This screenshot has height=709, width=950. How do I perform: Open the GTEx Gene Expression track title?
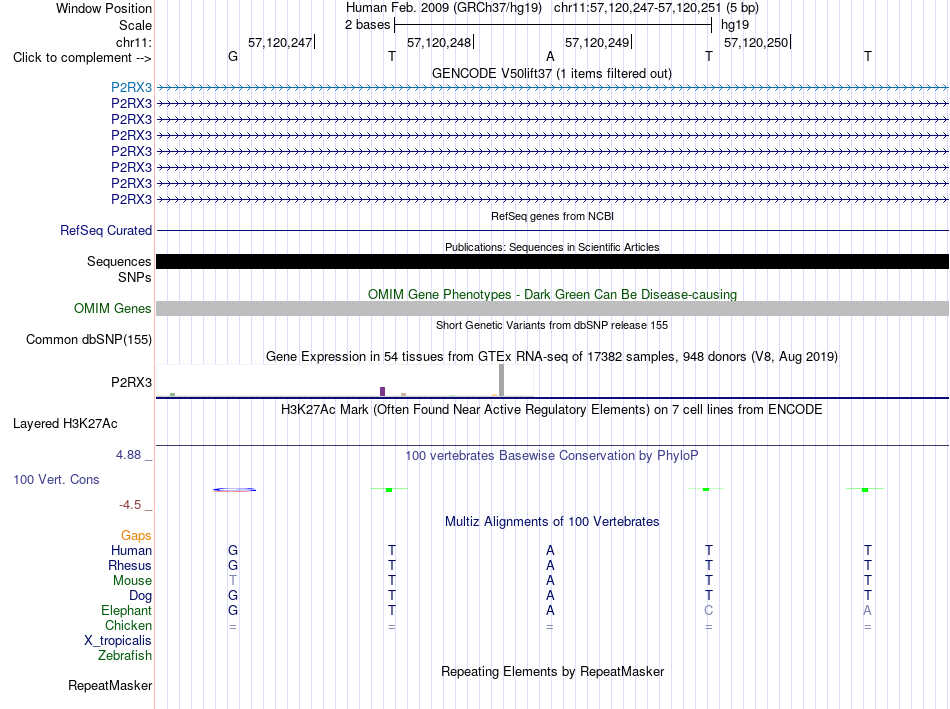tap(552, 356)
